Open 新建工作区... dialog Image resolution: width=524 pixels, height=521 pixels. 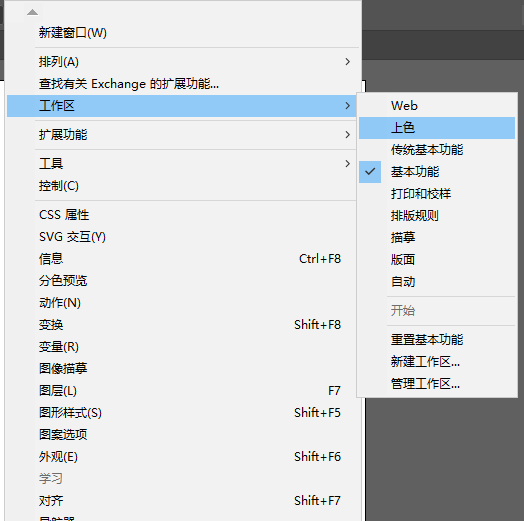pos(437,362)
